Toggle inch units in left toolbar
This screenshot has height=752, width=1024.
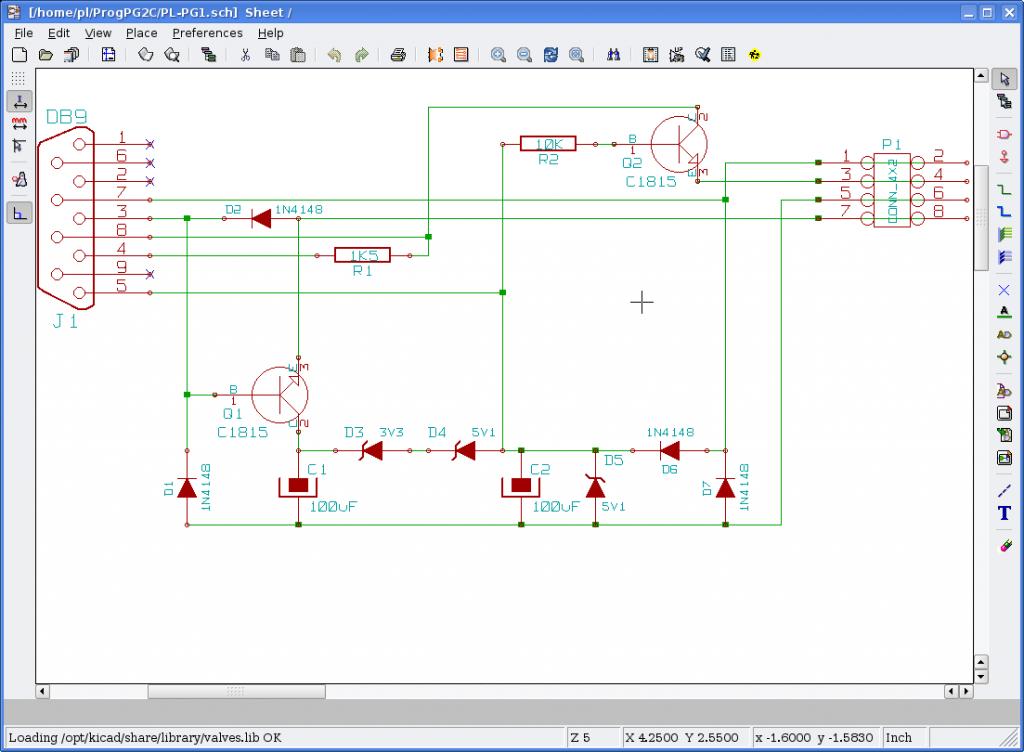pyautogui.click(x=19, y=101)
